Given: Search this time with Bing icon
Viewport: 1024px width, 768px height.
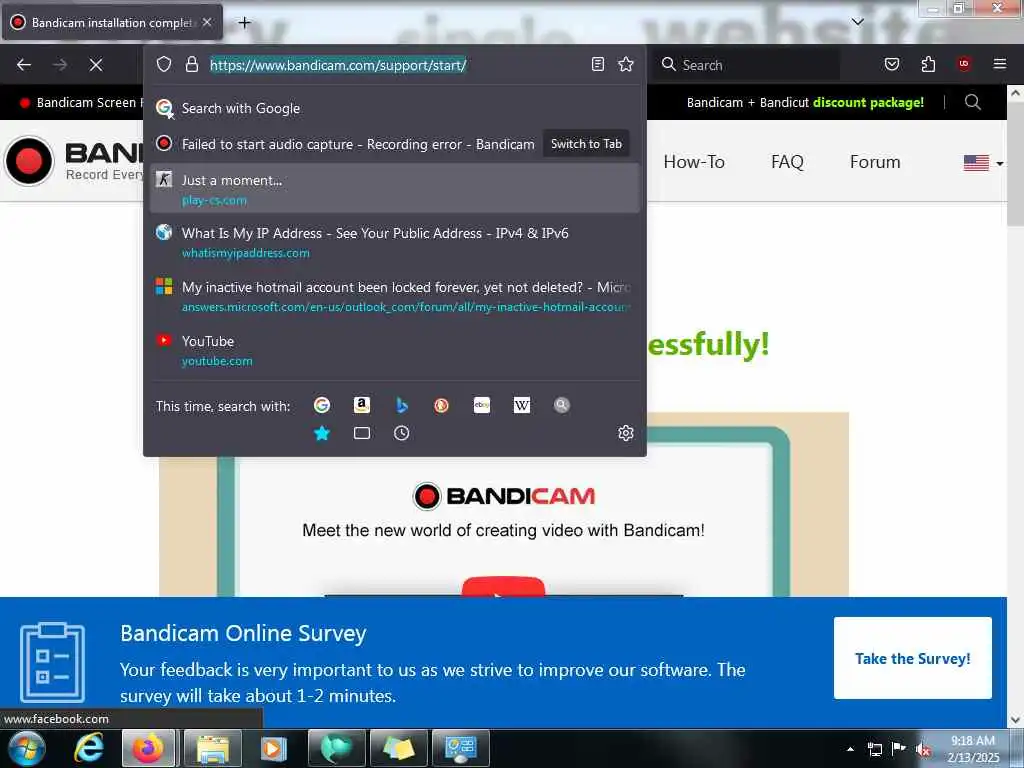Looking at the screenshot, I should [402, 405].
